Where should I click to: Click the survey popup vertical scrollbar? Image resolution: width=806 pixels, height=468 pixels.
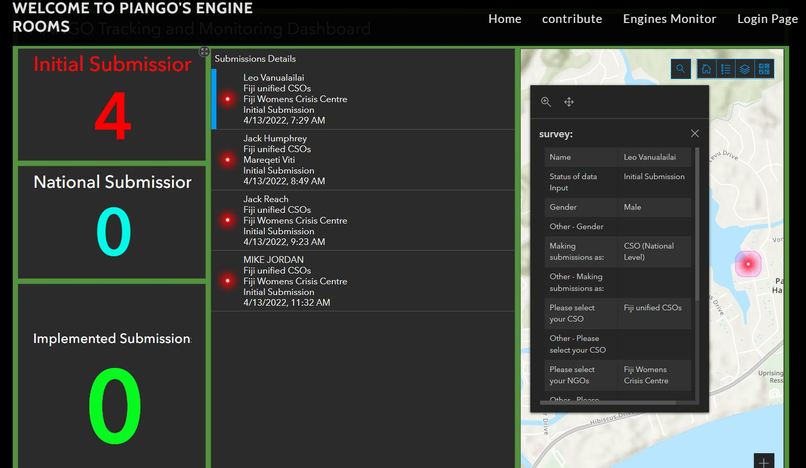click(x=697, y=224)
